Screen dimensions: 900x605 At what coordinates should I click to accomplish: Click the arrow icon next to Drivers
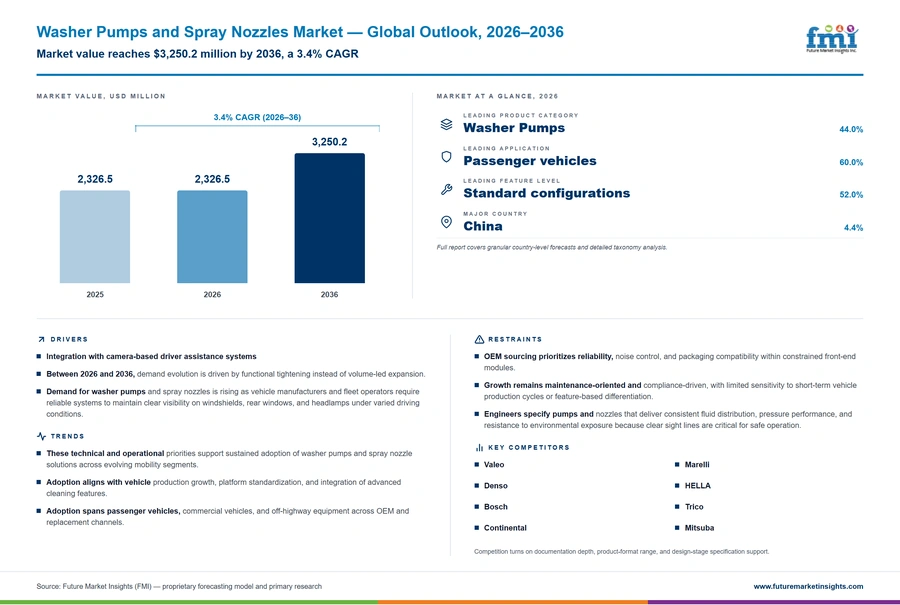(41, 339)
